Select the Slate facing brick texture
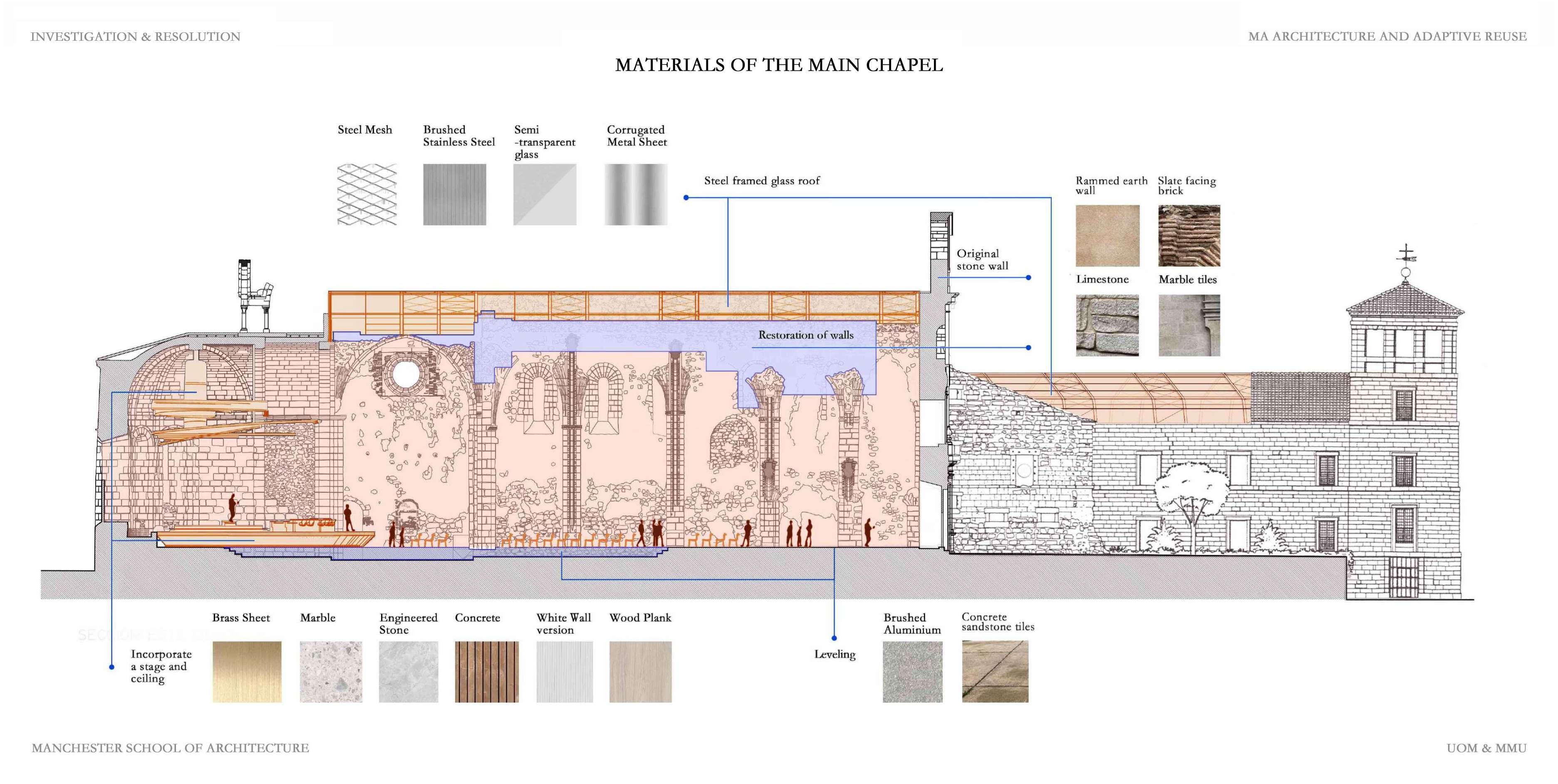Screen dimensions: 1558x784 point(1189,236)
